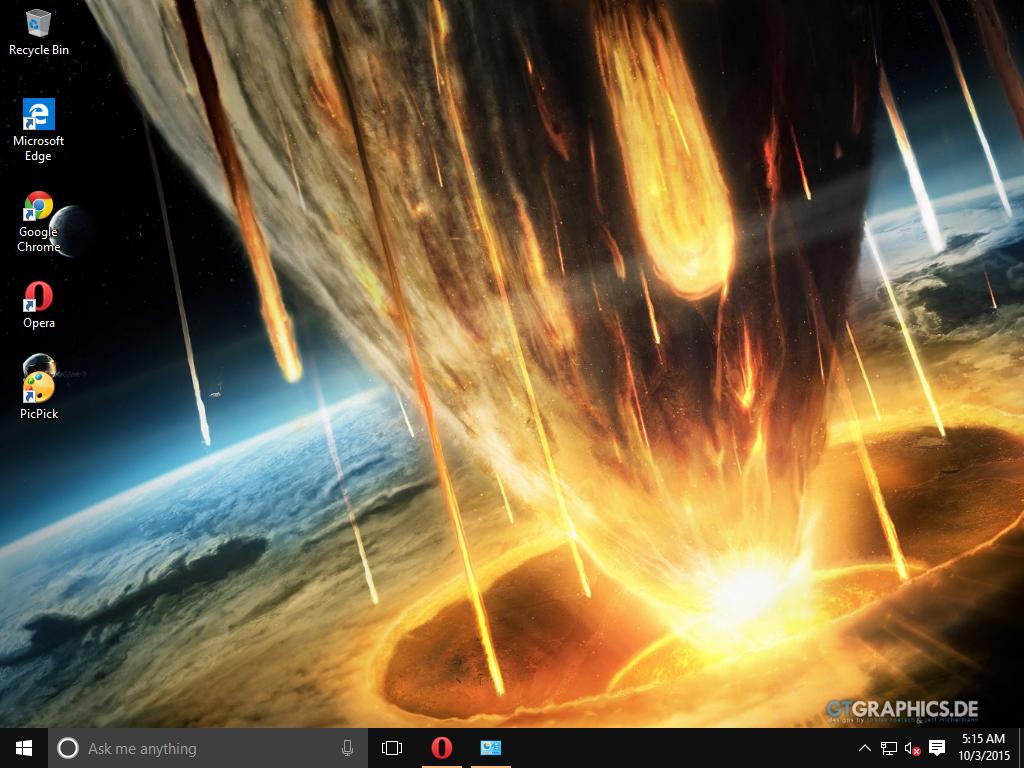Expand hidden icons in the system tray

click(864, 747)
